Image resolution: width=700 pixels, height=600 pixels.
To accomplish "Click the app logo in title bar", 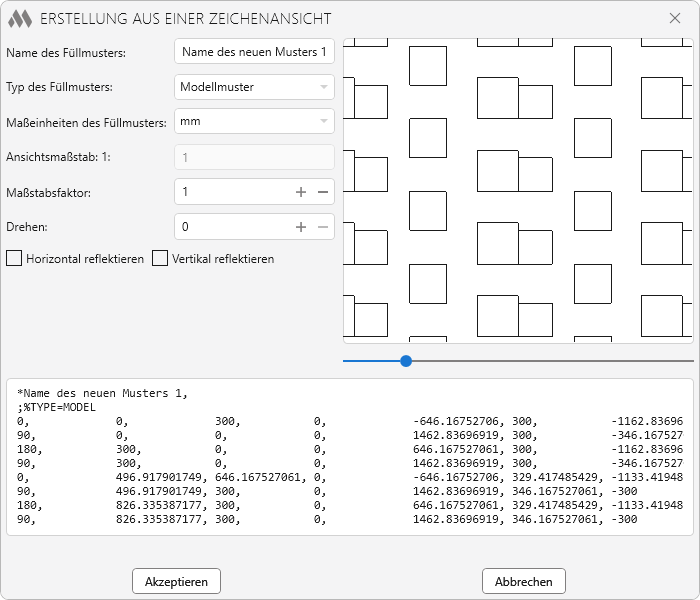I will pyautogui.click(x=20, y=19).
